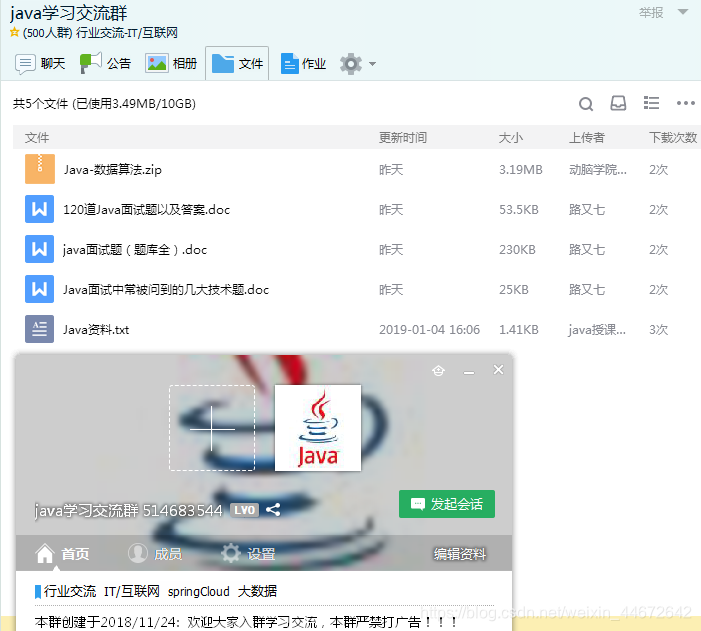Click text file icon of Java资料.txt
Screen dimensions: 701x631
[39, 329]
